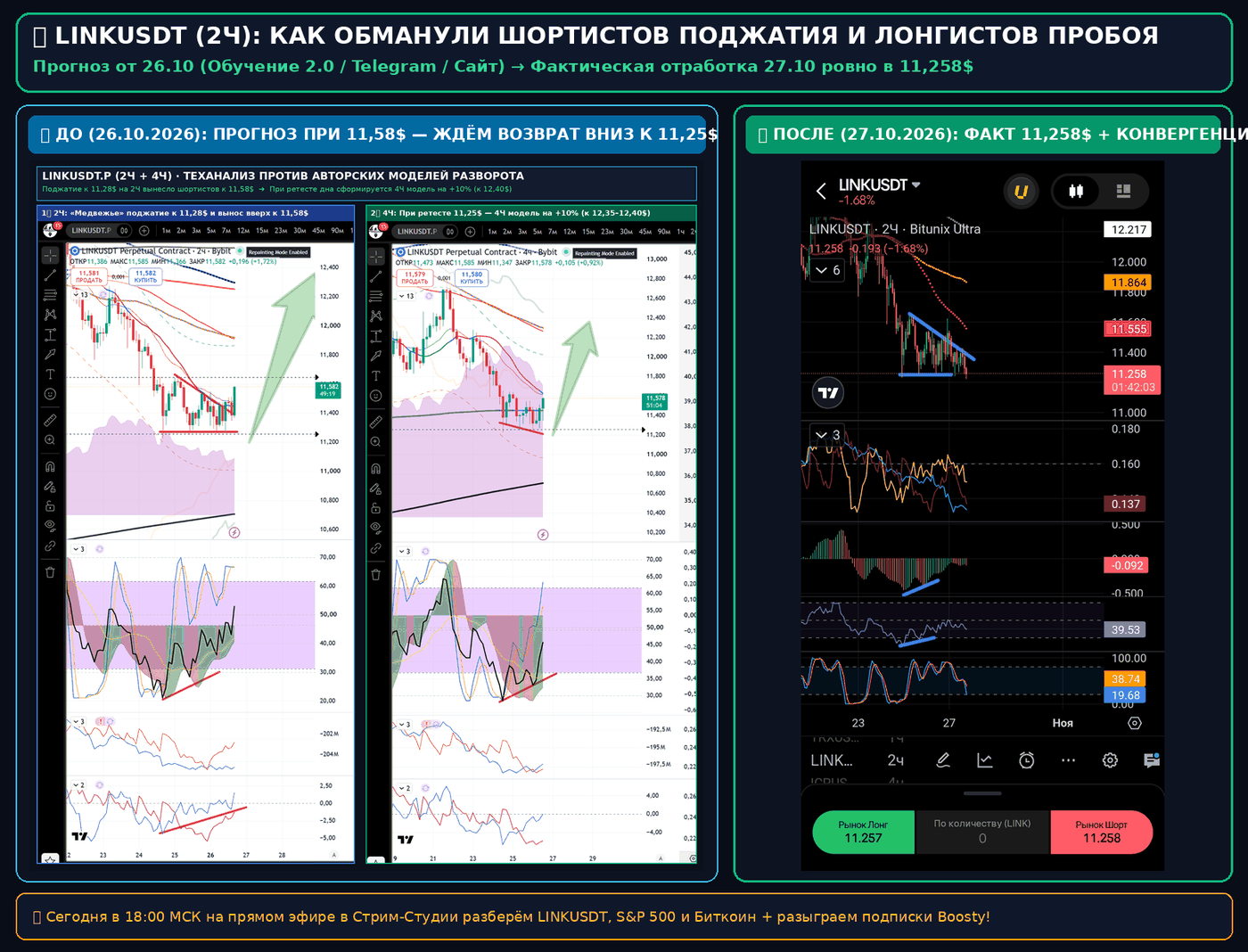Toggle magnet mode in the 4Ч chart

375,469
